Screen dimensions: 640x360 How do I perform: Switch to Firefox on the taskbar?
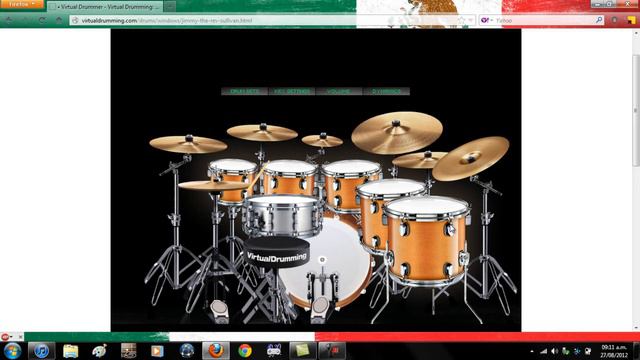tap(216, 351)
